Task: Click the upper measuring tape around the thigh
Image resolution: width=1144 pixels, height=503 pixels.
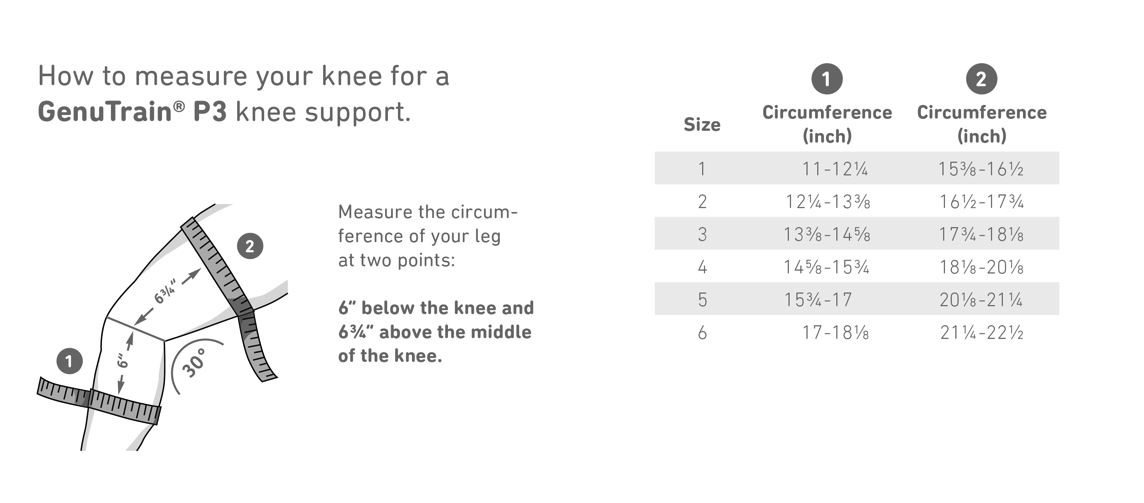Action: click(228, 299)
